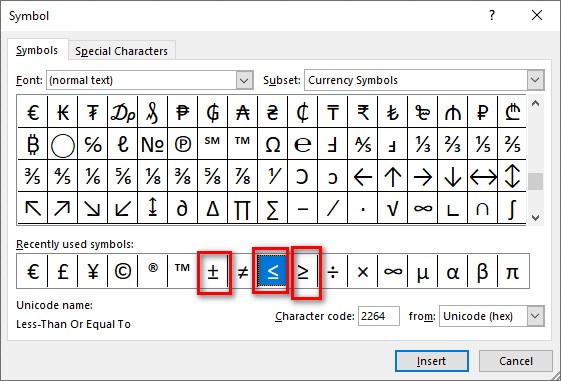This screenshot has width=561, height=381.
Task: Pick the Ohm Ω symbol
Action: tap(273, 144)
